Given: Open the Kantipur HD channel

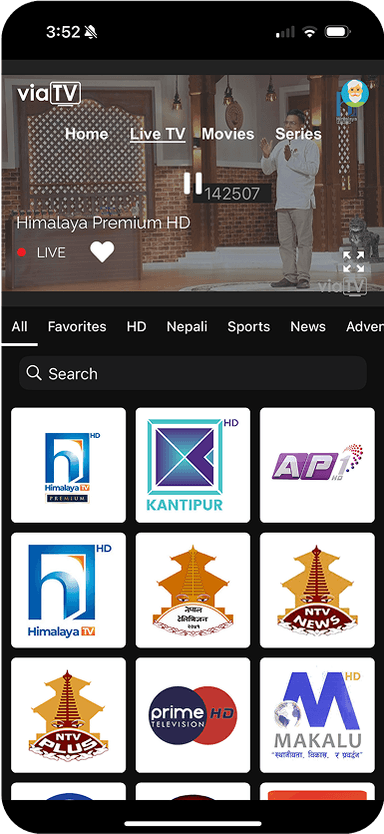Looking at the screenshot, I should 193,465.
